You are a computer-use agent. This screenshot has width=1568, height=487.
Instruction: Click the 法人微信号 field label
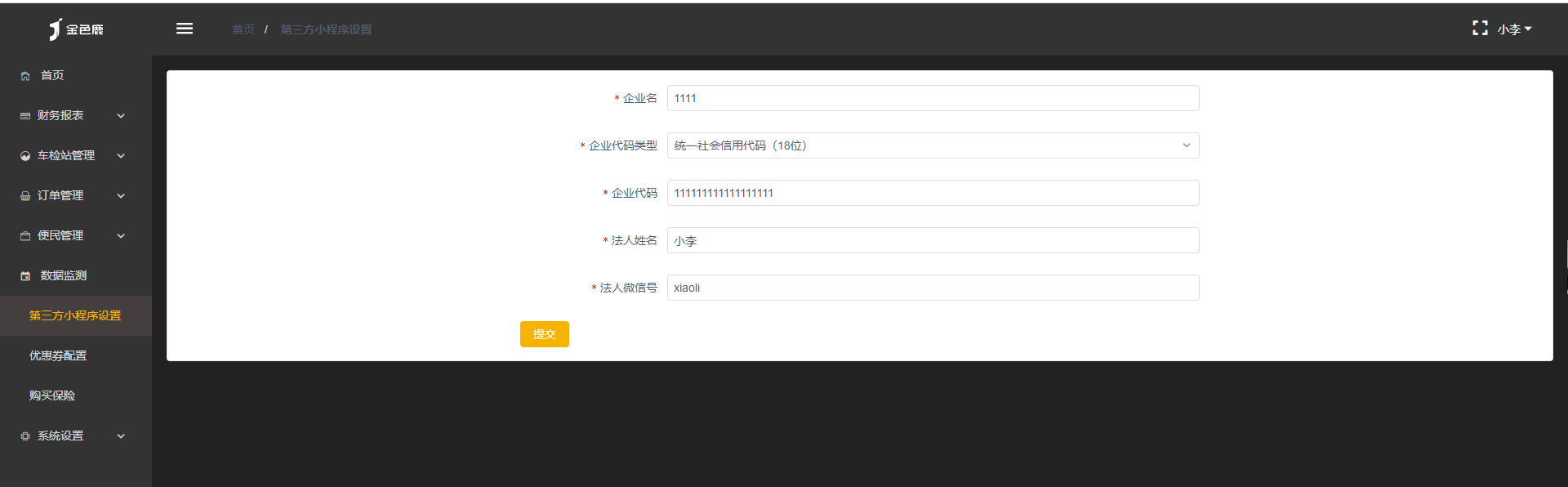[x=629, y=288]
